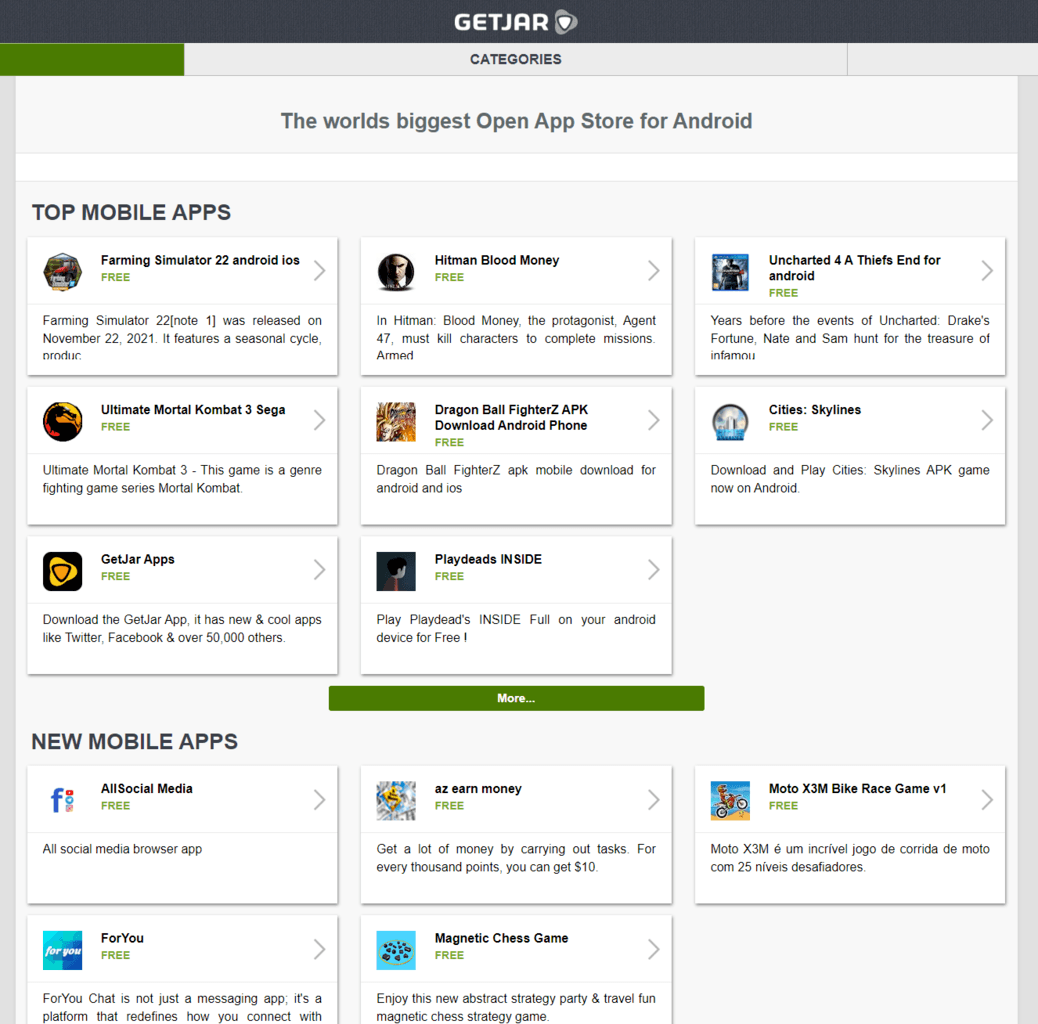Viewport: 1038px width, 1024px height.
Task: Click the GETJAR logo in the header
Action: click(516, 21)
